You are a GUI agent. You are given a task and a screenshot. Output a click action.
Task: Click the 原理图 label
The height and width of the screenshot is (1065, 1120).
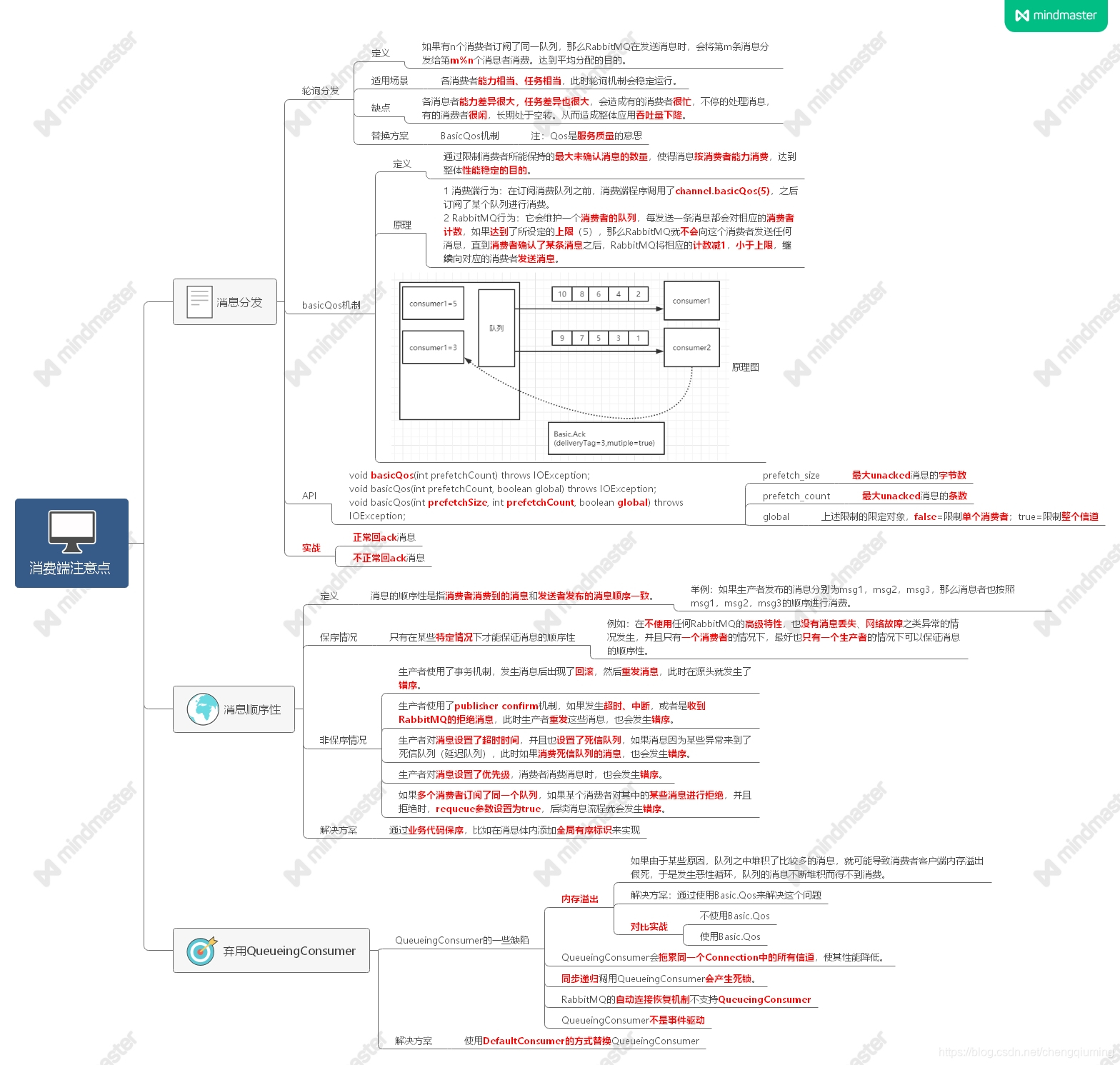[745, 367]
